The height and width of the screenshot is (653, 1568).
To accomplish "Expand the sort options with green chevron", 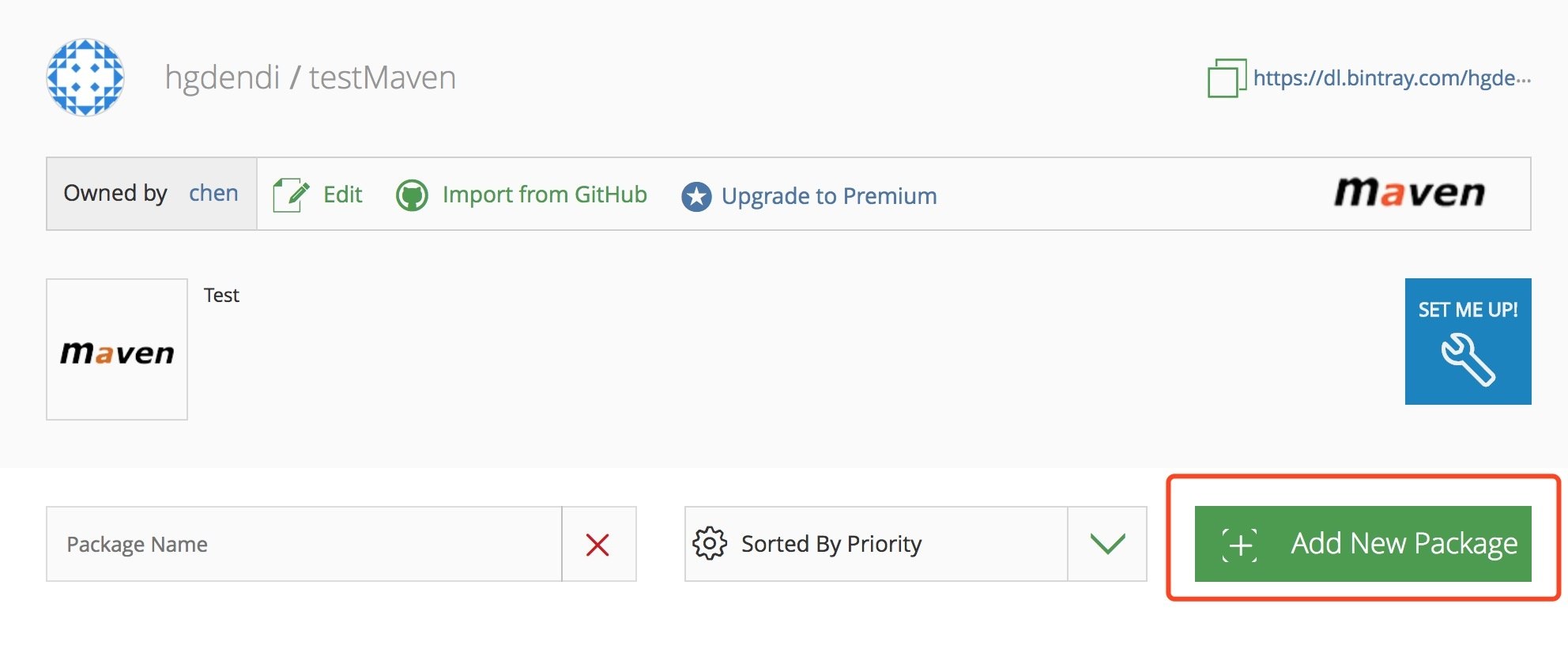I will click(1107, 544).
